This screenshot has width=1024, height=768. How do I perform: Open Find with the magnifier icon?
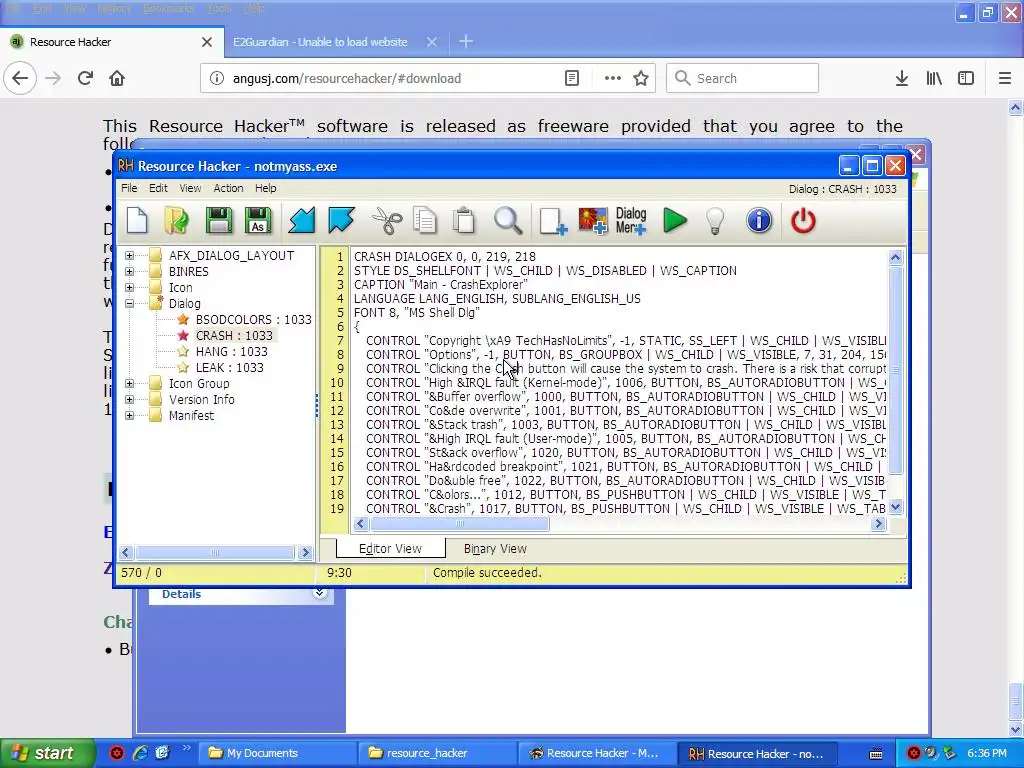[x=508, y=221]
